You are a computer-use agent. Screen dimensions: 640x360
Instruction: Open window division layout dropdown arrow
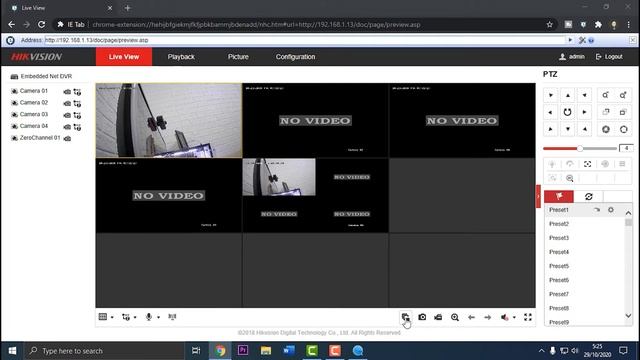[x=112, y=317]
